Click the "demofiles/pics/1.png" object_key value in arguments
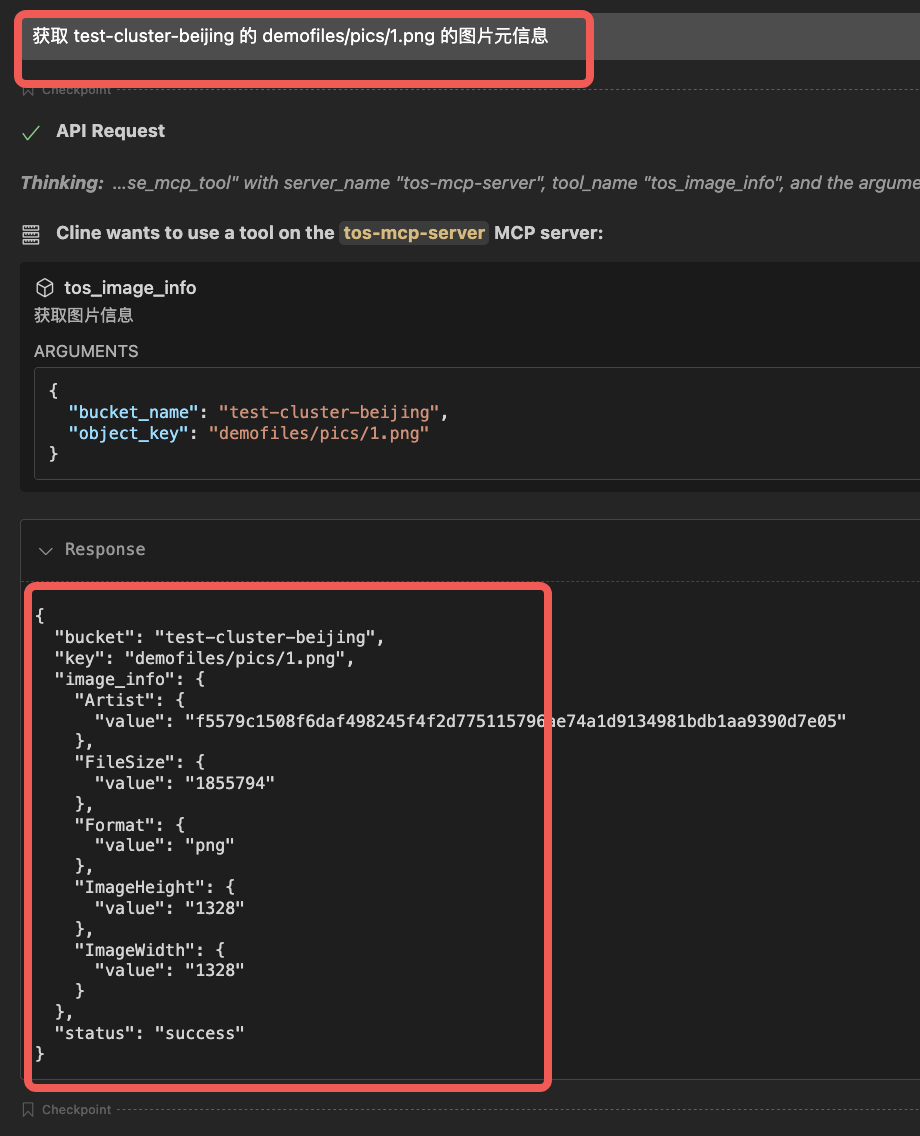The image size is (920, 1136). (x=318, y=433)
